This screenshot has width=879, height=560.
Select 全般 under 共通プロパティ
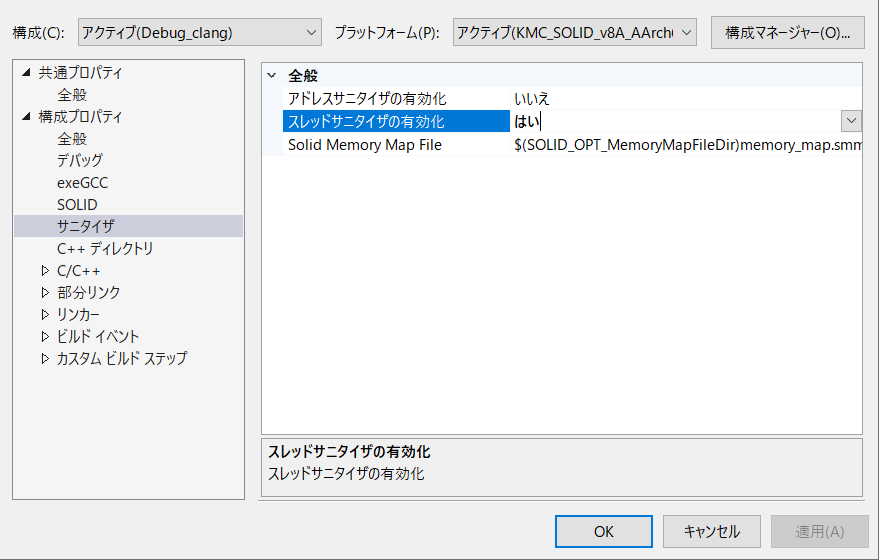pyautogui.click(x=72, y=95)
